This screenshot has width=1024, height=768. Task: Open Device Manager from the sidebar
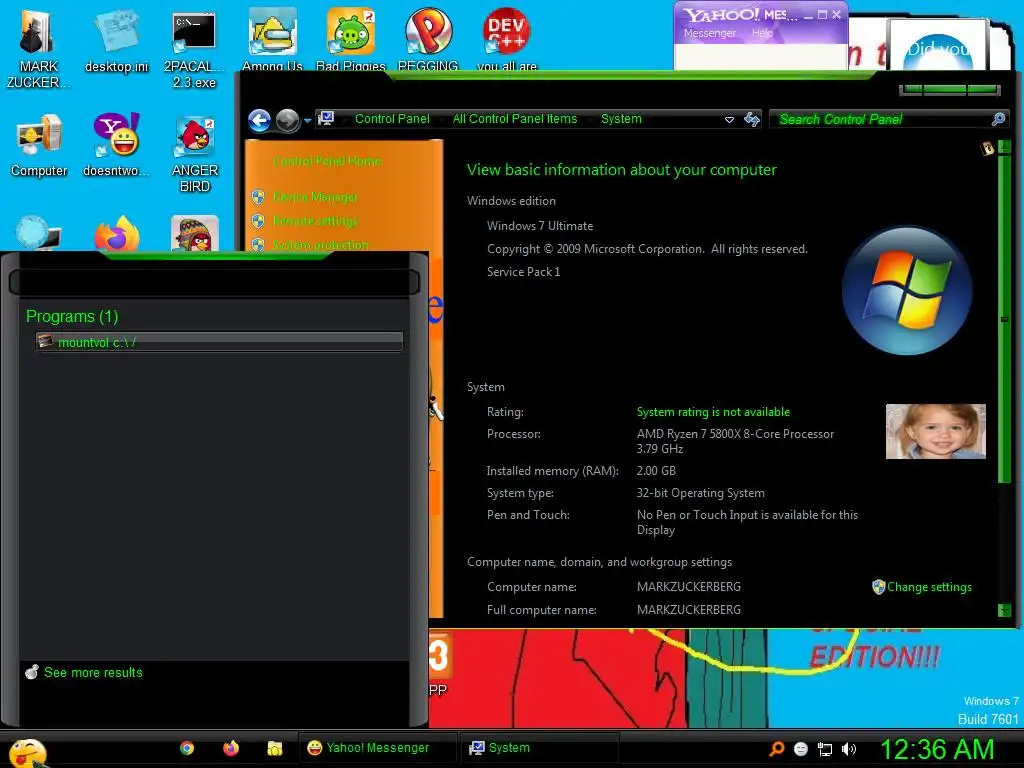pyautogui.click(x=315, y=197)
